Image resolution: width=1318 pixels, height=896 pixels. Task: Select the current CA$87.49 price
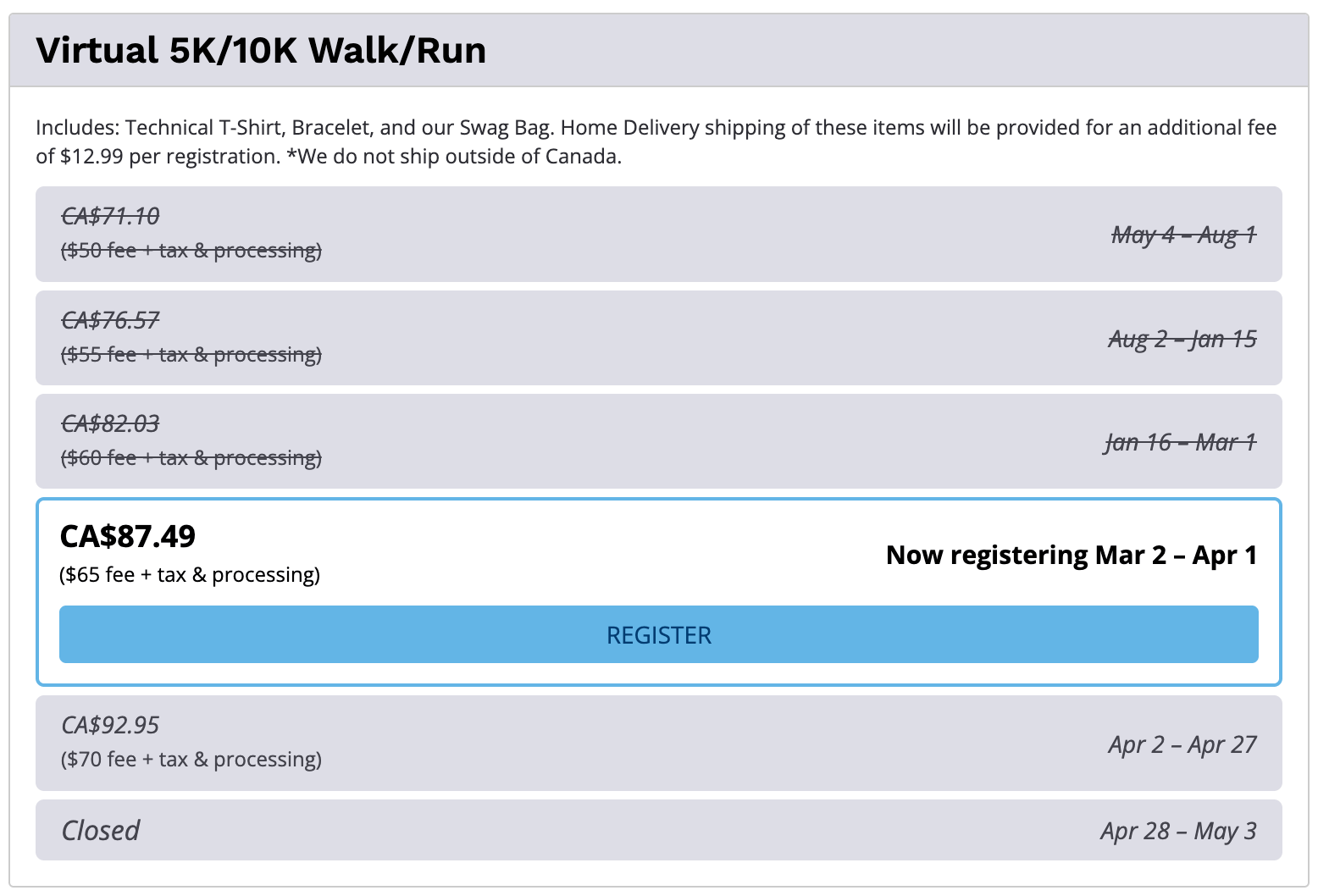128,536
